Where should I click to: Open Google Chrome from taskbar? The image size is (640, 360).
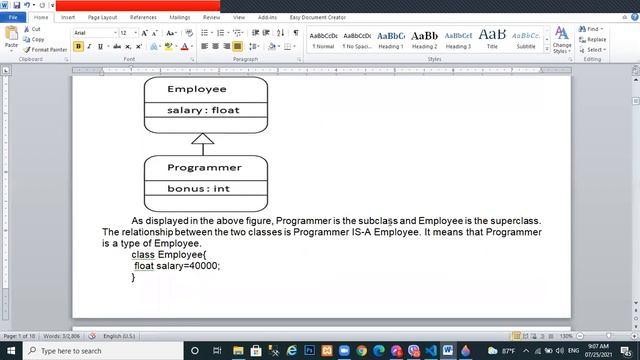pyautogui.click(x=361, y=351)
